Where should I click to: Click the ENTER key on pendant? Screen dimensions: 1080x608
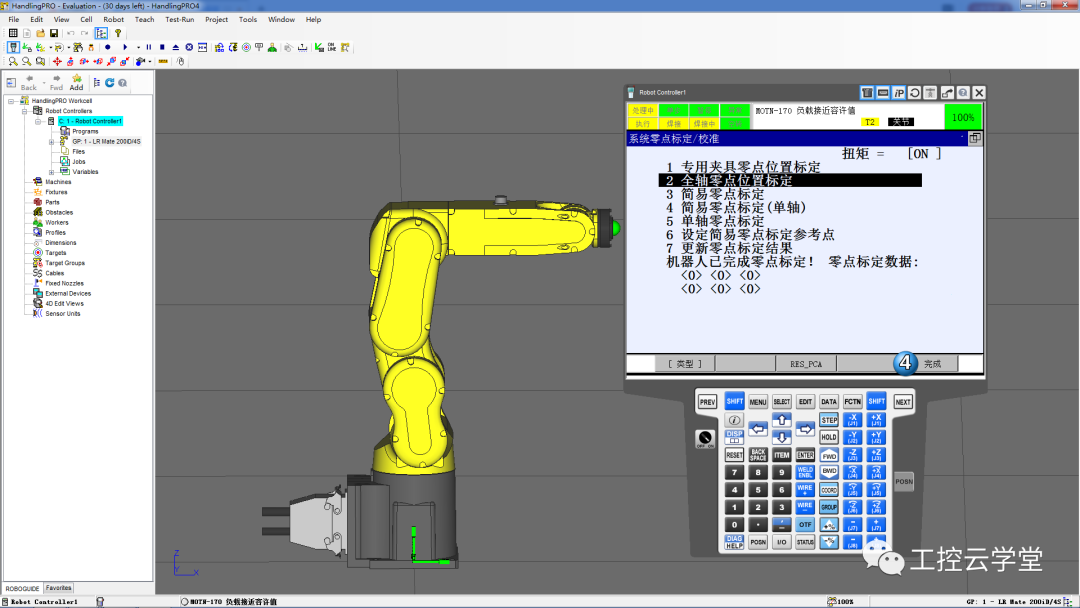pos(804,455)
